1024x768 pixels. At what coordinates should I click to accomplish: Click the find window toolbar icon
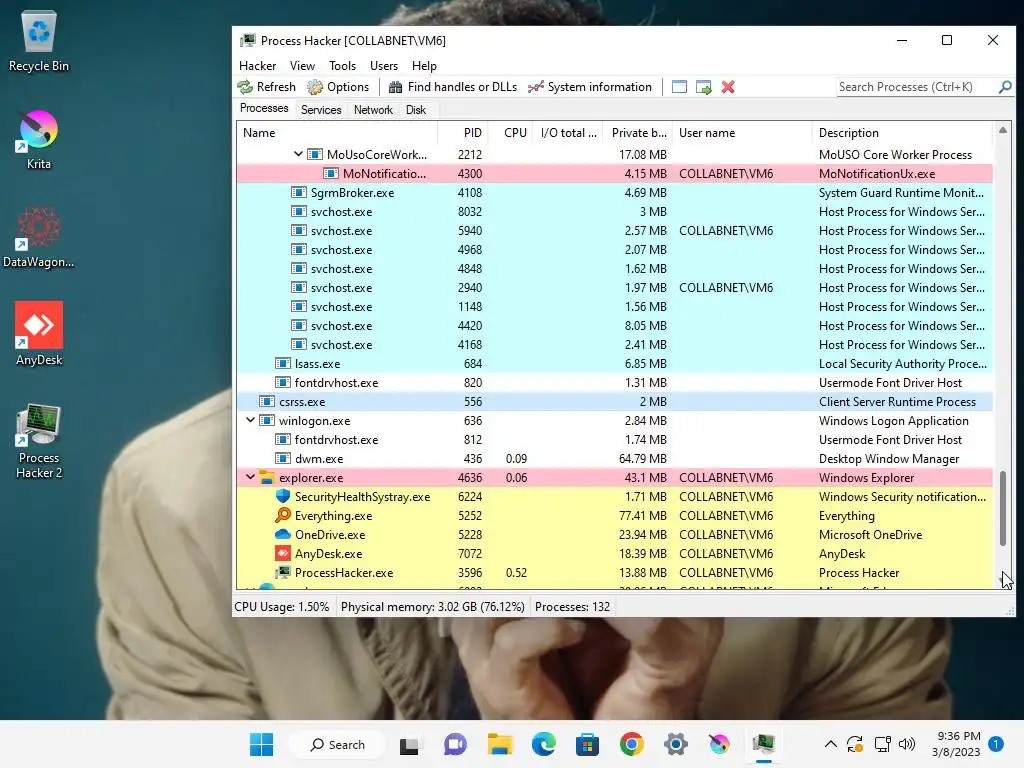679,87
